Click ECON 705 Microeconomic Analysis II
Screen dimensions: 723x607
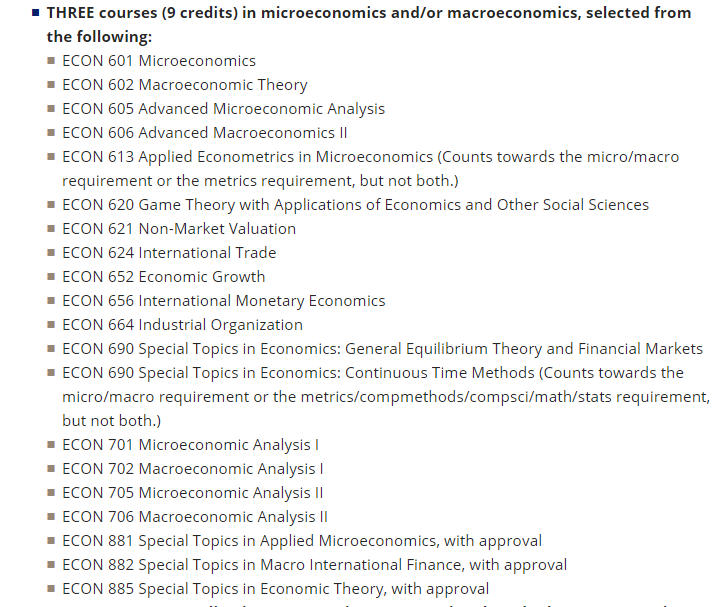tap(192, 493)
